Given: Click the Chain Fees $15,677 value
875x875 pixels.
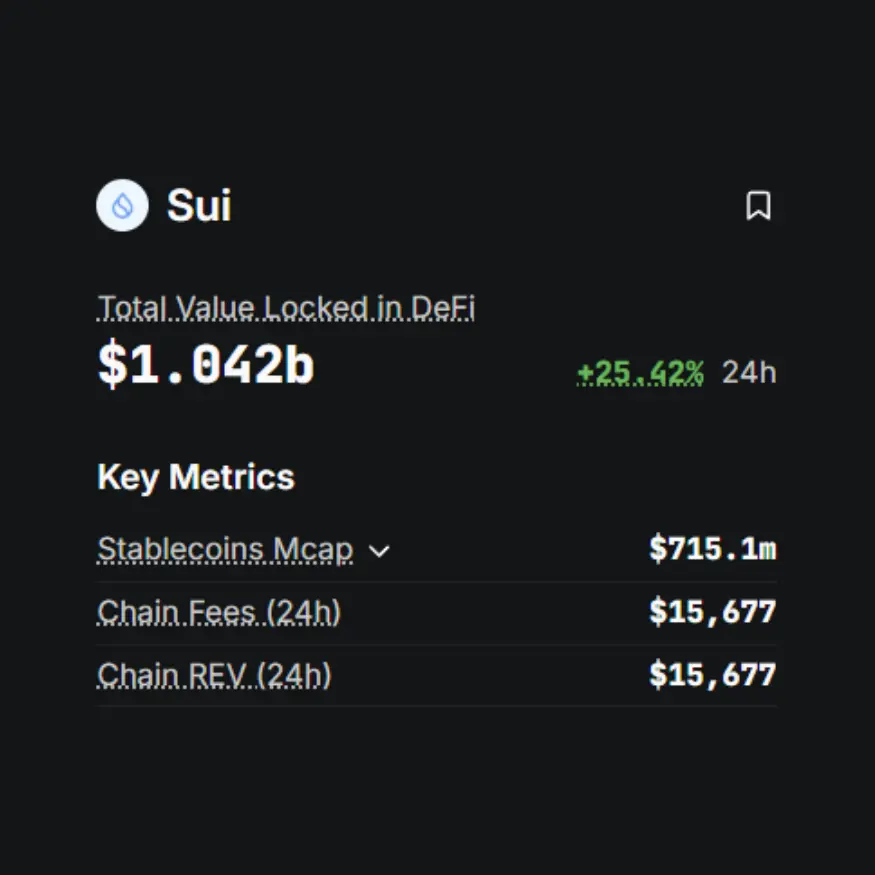Looking at the screenshot, I should [712, 612].
